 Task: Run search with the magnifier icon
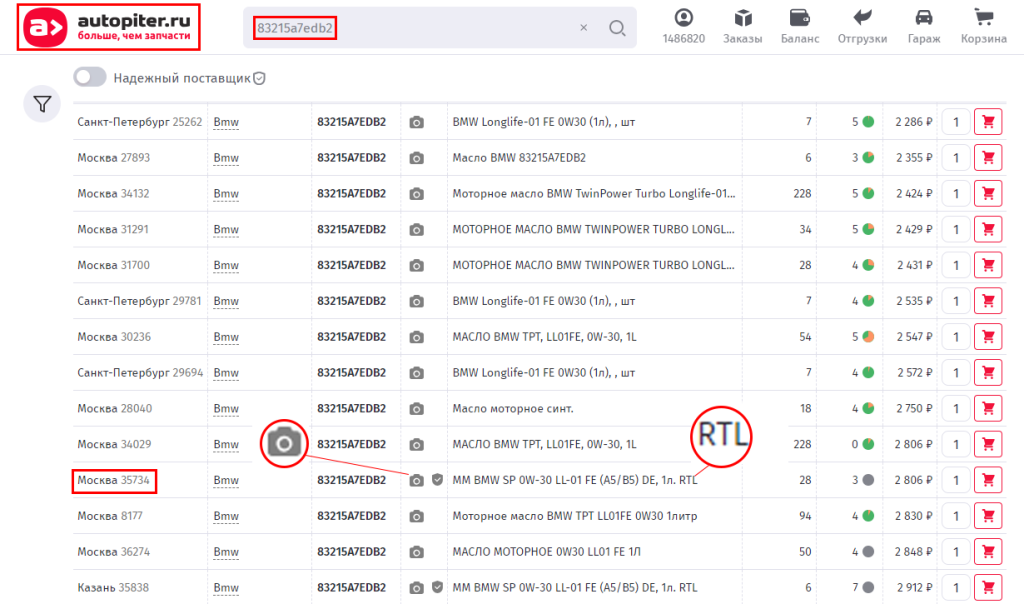click(x=617, y=27)
